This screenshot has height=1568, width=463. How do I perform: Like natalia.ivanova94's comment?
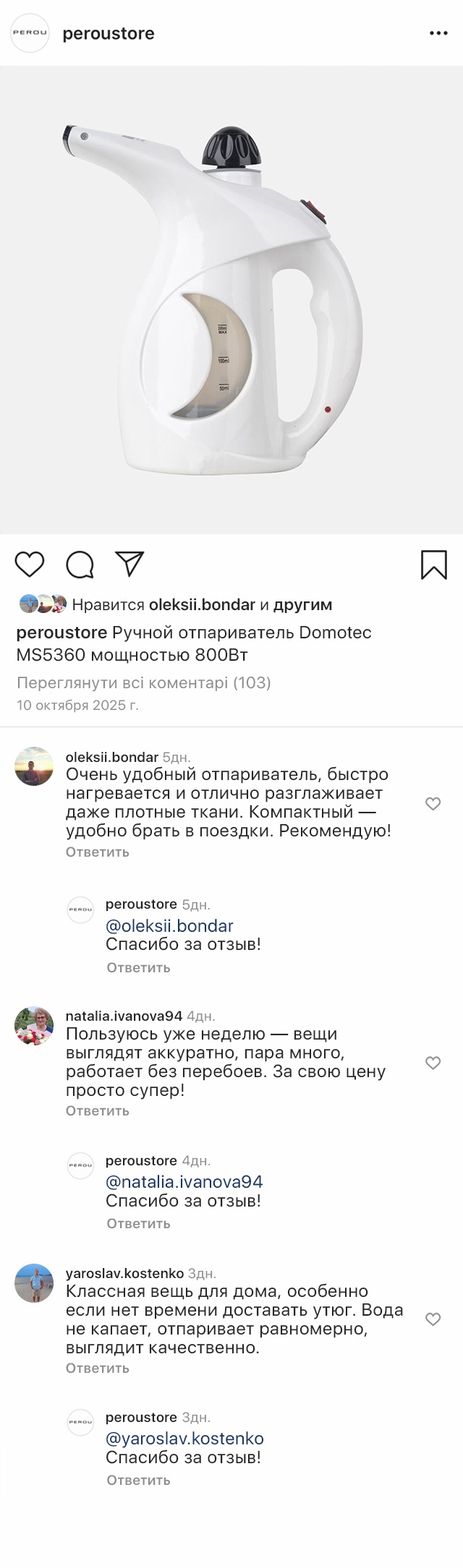coord(433,1063)
